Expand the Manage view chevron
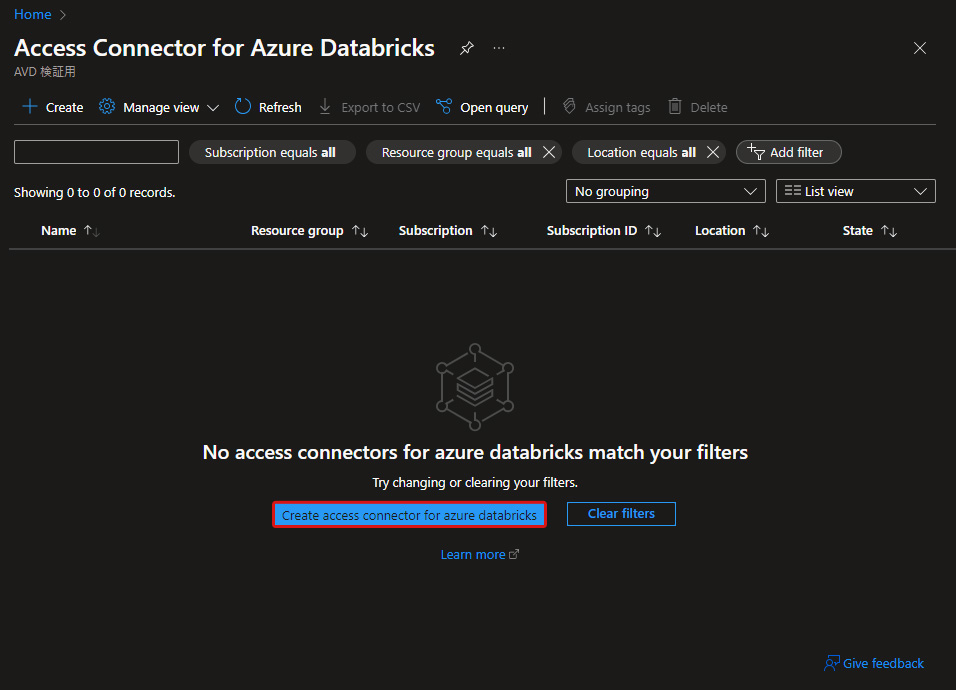 213,108
